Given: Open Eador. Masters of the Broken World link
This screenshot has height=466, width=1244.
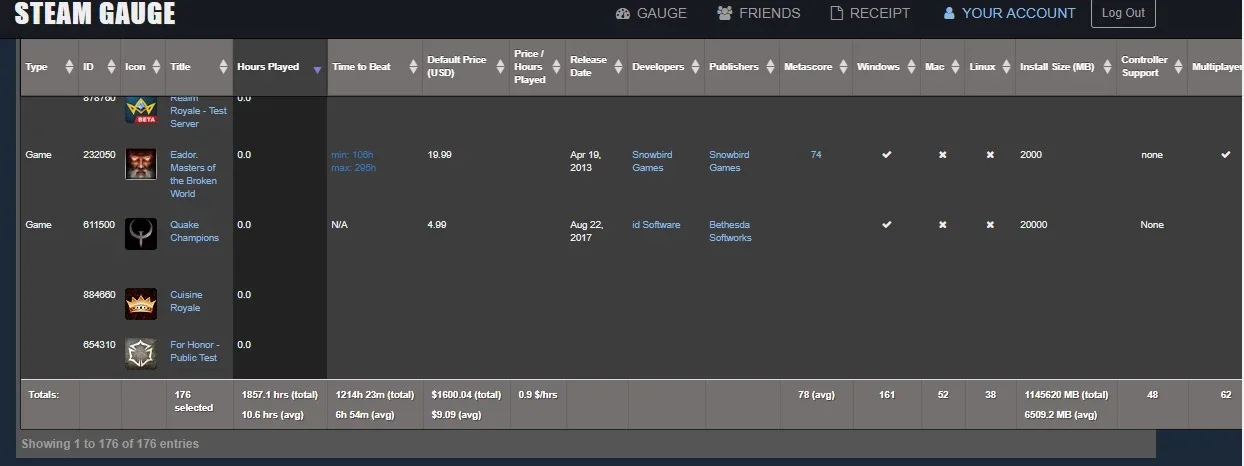Looking at the screenshot, I should (x=194, y=174).
